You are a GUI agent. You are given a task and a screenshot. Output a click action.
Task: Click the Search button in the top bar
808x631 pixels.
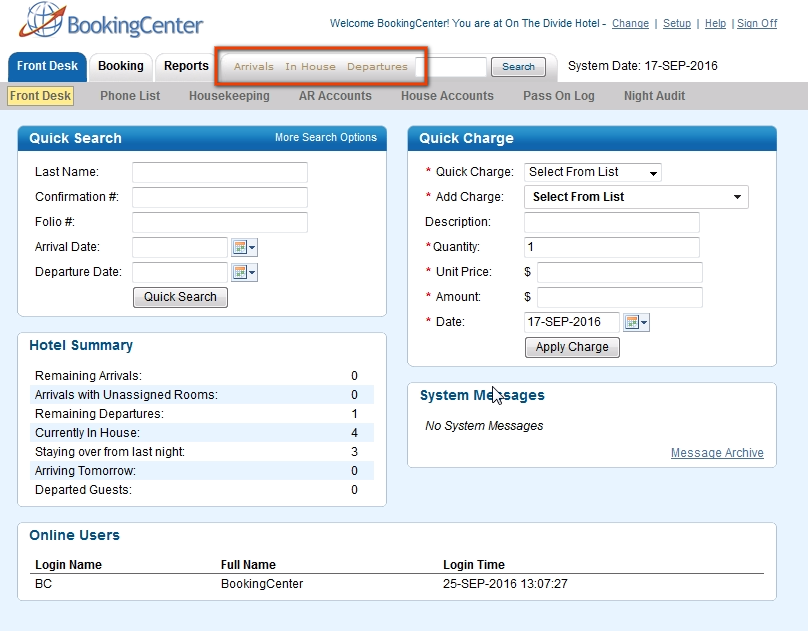[518, 67]
